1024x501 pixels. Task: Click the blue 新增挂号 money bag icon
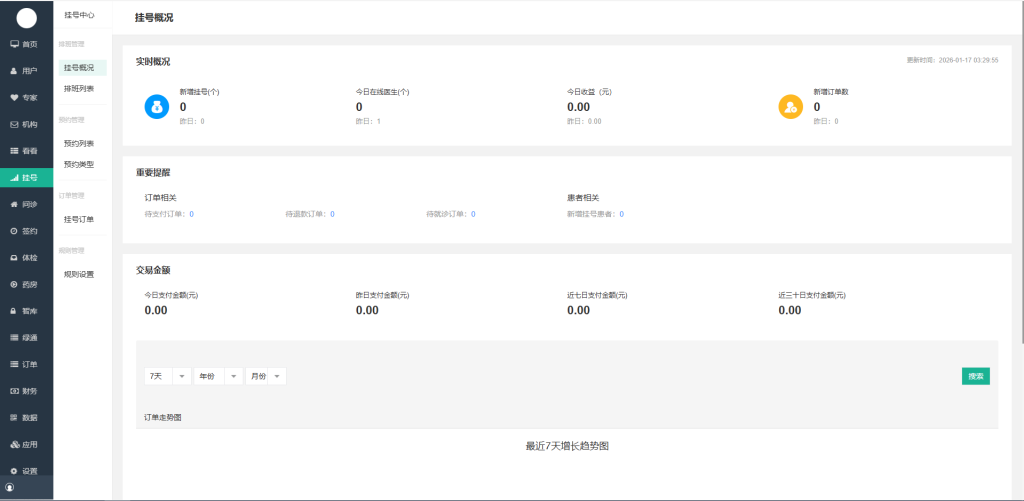[157, 106]
